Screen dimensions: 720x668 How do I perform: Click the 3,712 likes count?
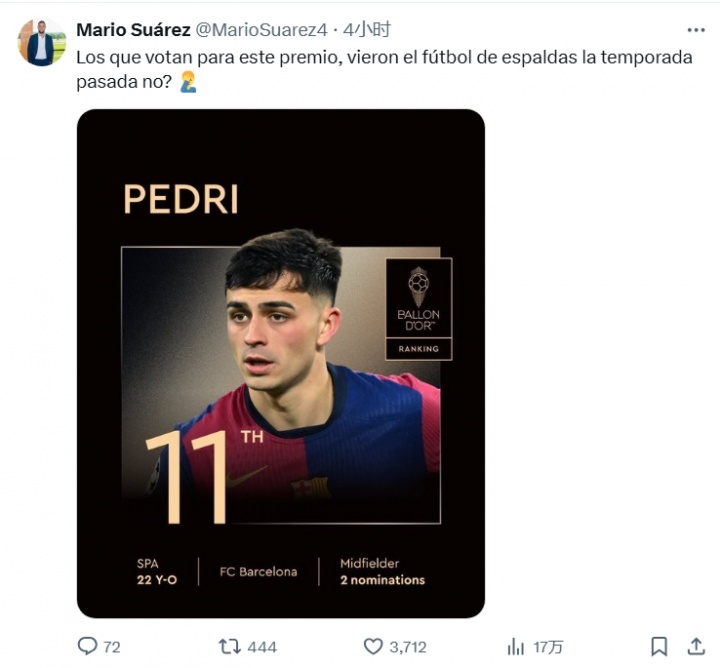tap(407, 647)
